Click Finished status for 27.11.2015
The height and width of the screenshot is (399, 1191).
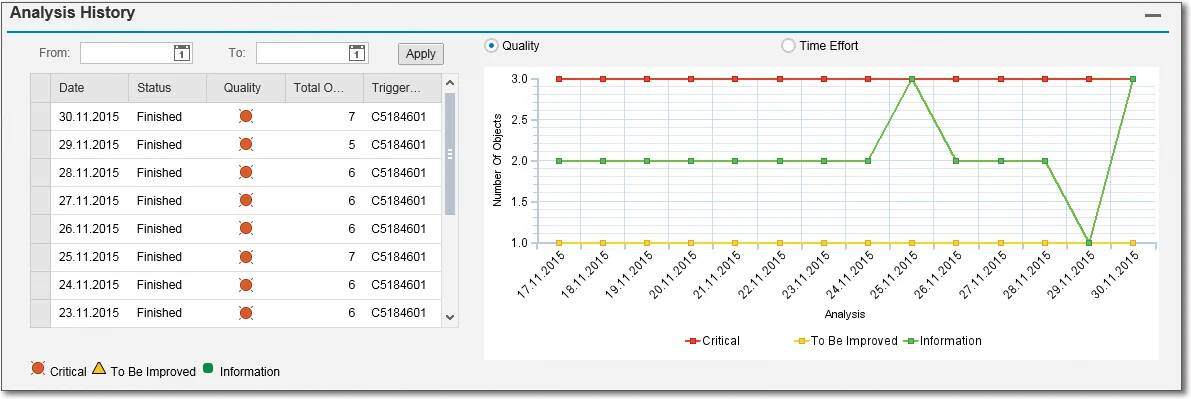click(160, 201)
